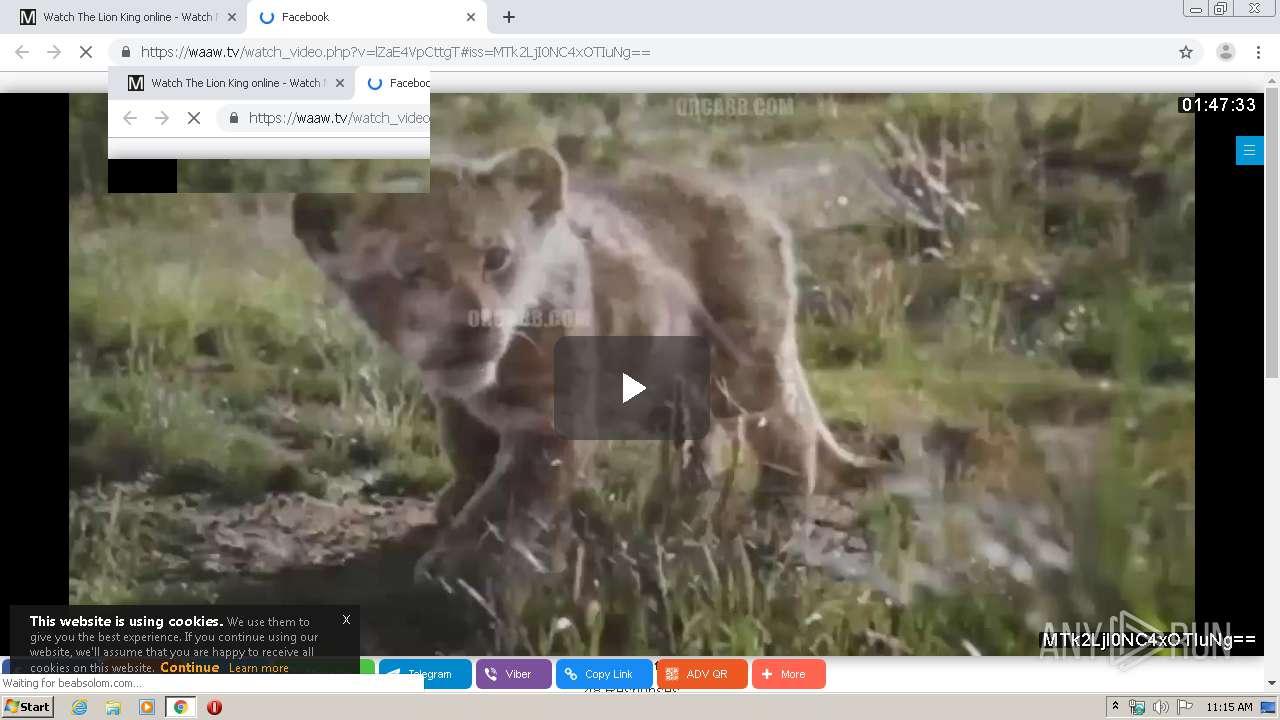Viewport: 1280px width, 720px height.
Task: Play the Lion King video
Action: pyautogui.click(x=632, y=388)
